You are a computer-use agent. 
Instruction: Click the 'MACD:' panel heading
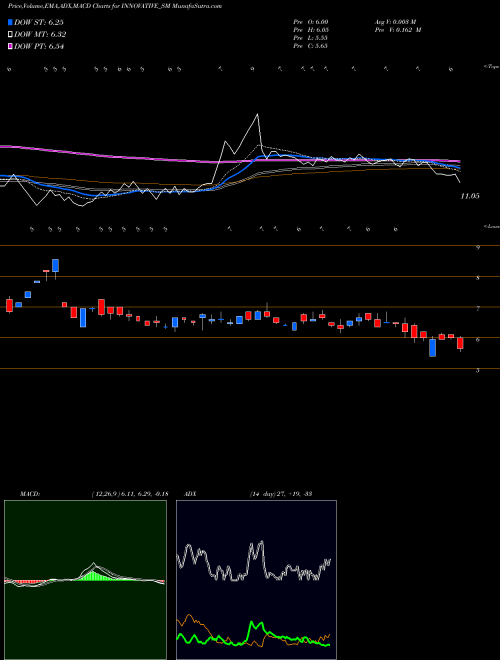pos(29,494)
